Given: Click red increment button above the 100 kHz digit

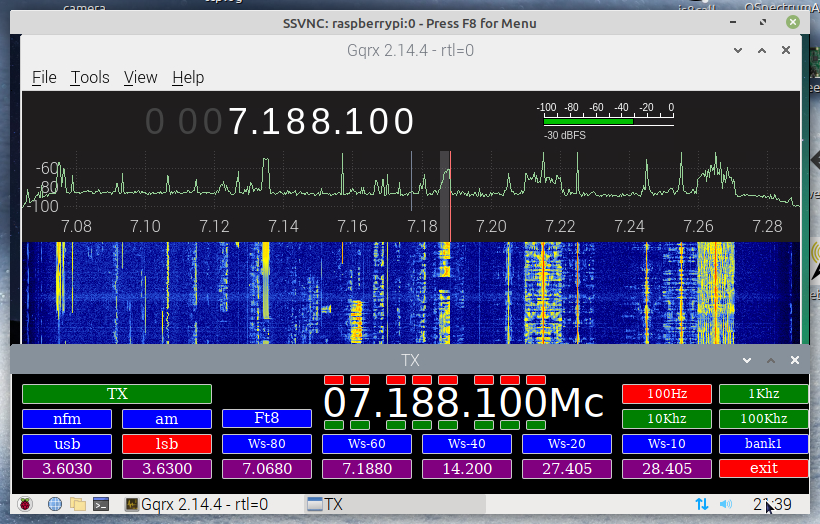Looking at the screenshot, I should [x=396, y=380].
